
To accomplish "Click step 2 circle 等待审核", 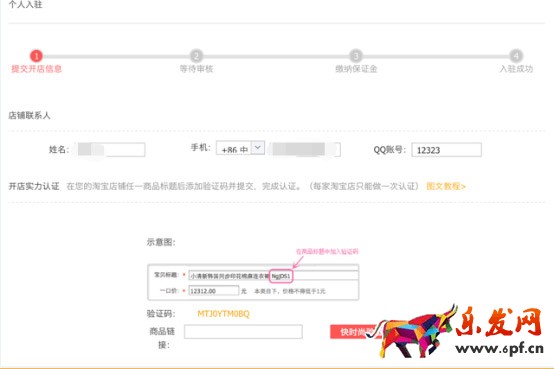I will (x=196, y=56).
